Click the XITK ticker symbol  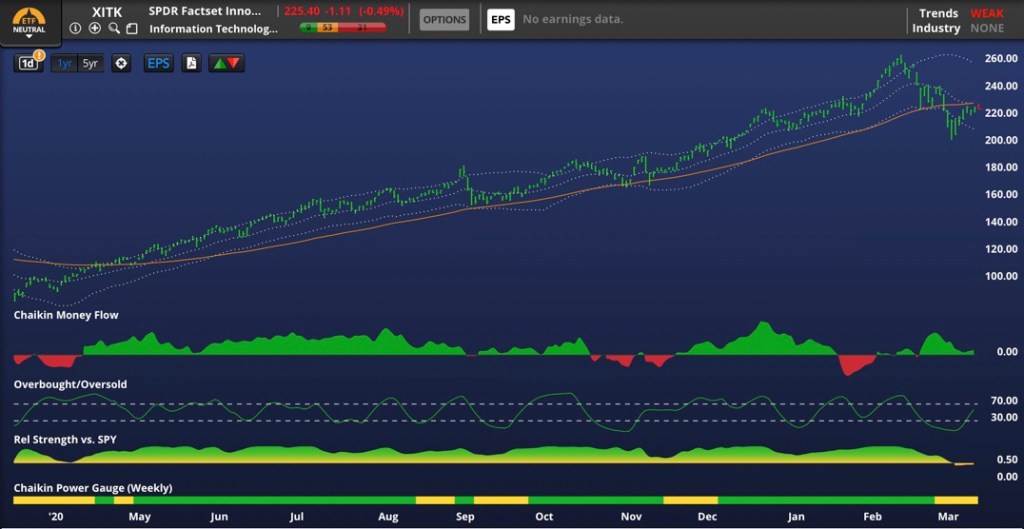[106, 11]
